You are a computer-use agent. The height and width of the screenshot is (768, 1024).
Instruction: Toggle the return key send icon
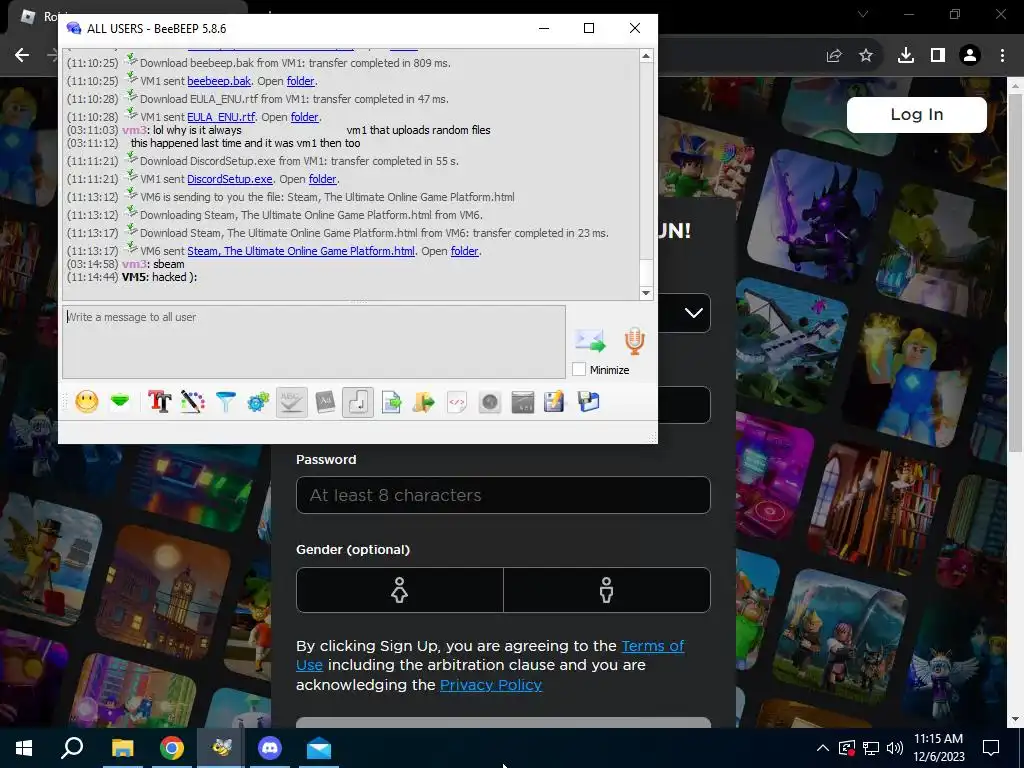[x=357, y=402]
